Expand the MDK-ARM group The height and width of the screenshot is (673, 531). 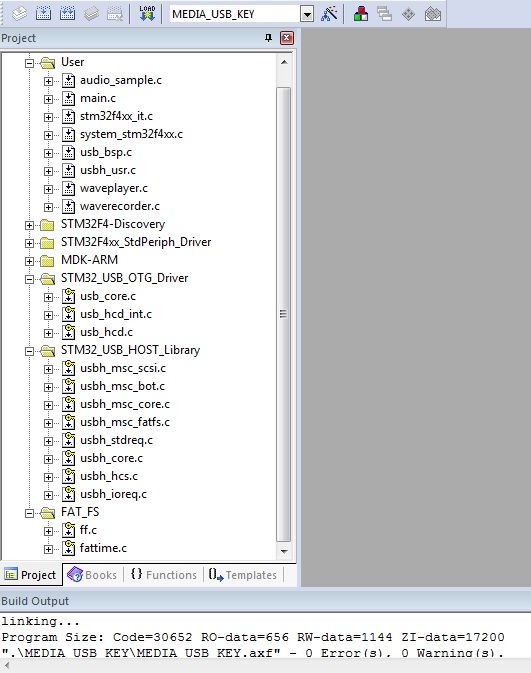[x=29, y=261]
